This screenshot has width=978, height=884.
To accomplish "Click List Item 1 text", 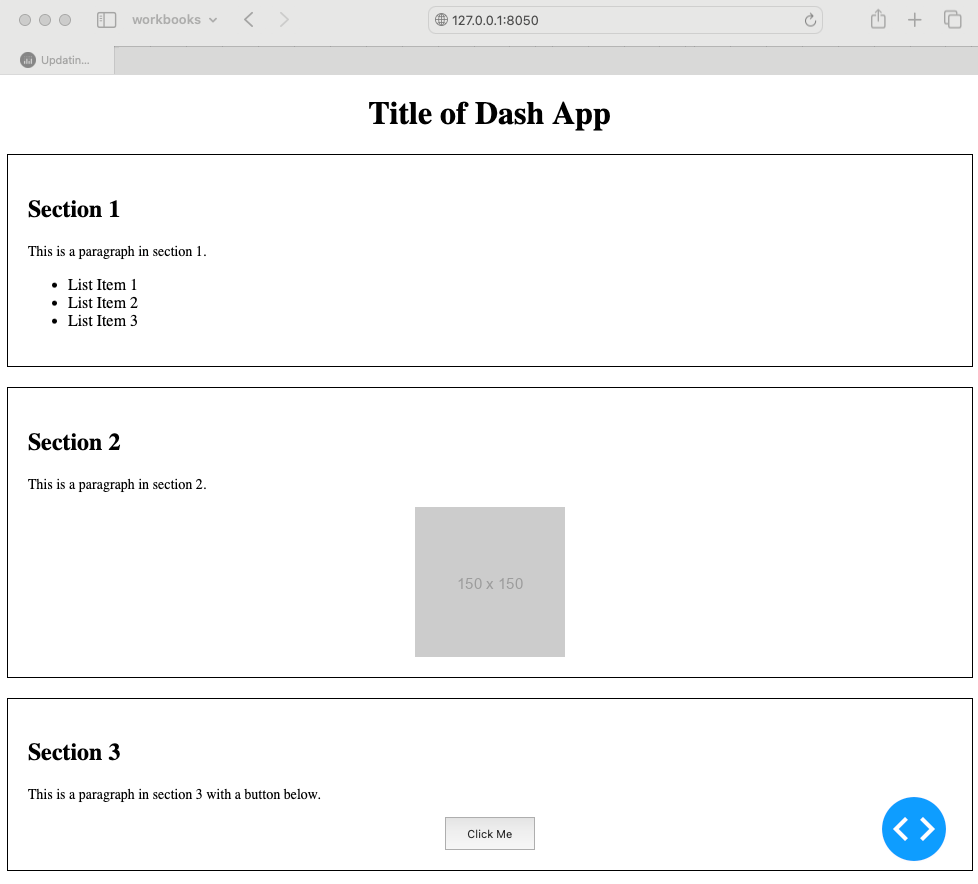I will 102,284.
